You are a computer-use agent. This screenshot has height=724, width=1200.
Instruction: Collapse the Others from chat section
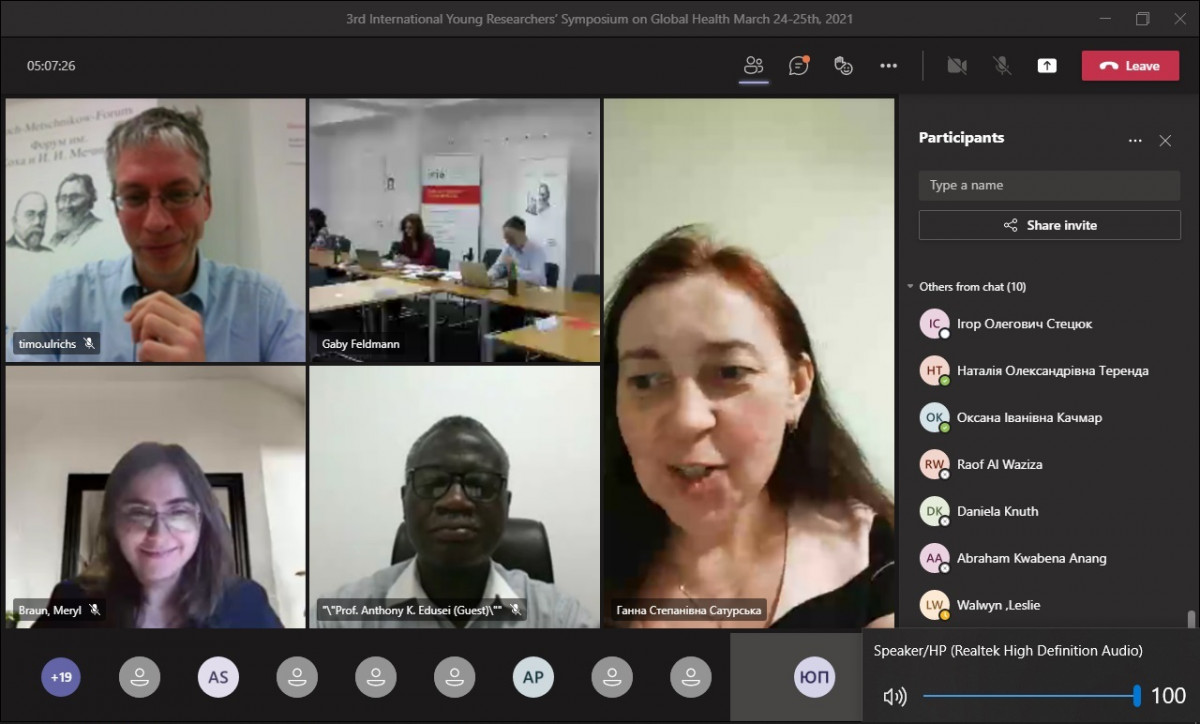coord(910,287)
